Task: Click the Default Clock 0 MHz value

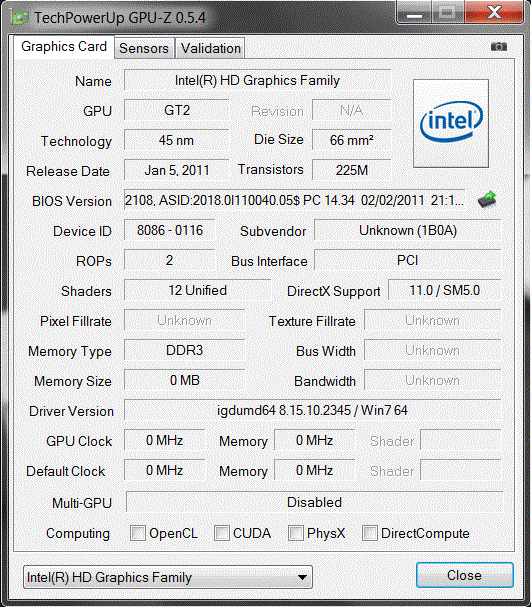Action: coord(164,470)
